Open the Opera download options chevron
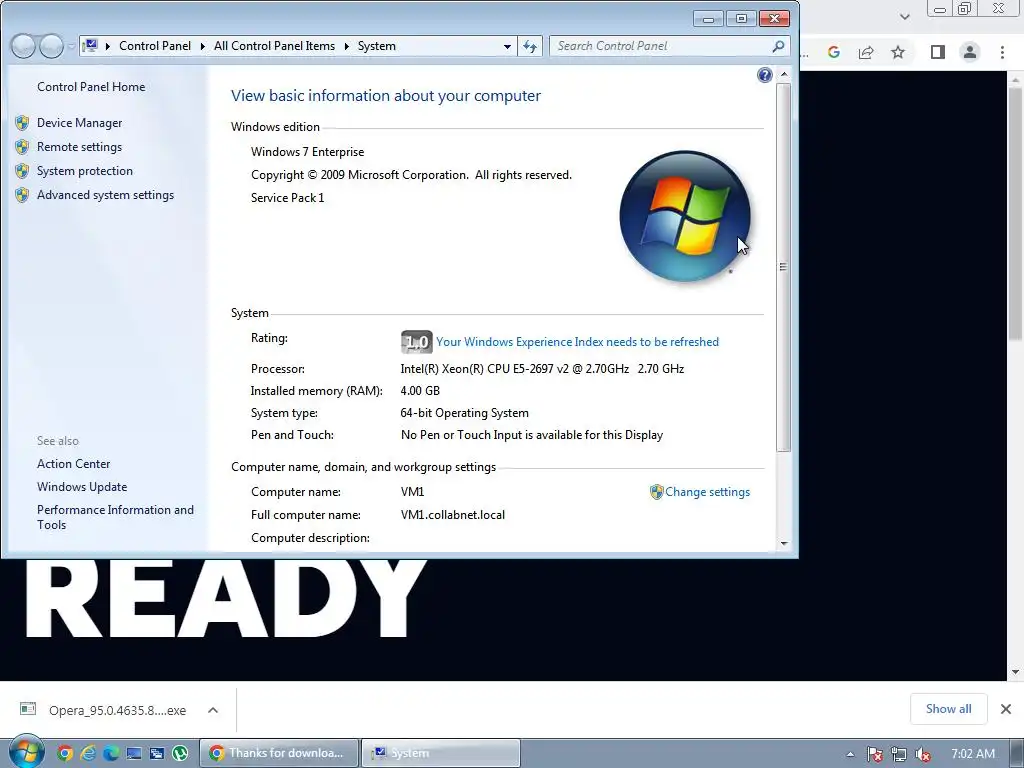Image resolution: width=1024 pixels, height=768 pixels. (213, 710)
